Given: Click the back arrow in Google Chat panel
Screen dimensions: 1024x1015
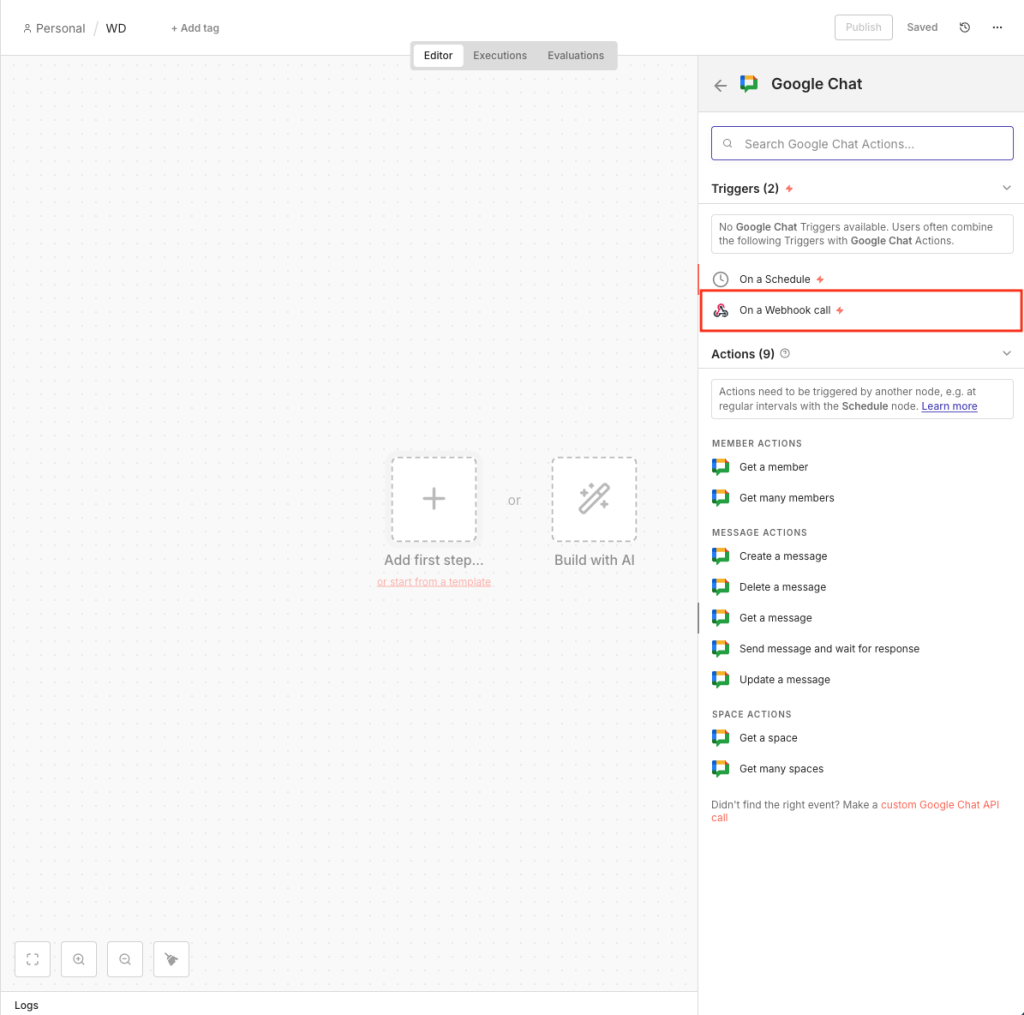Looking at the screenshot, I should [720, 86].
